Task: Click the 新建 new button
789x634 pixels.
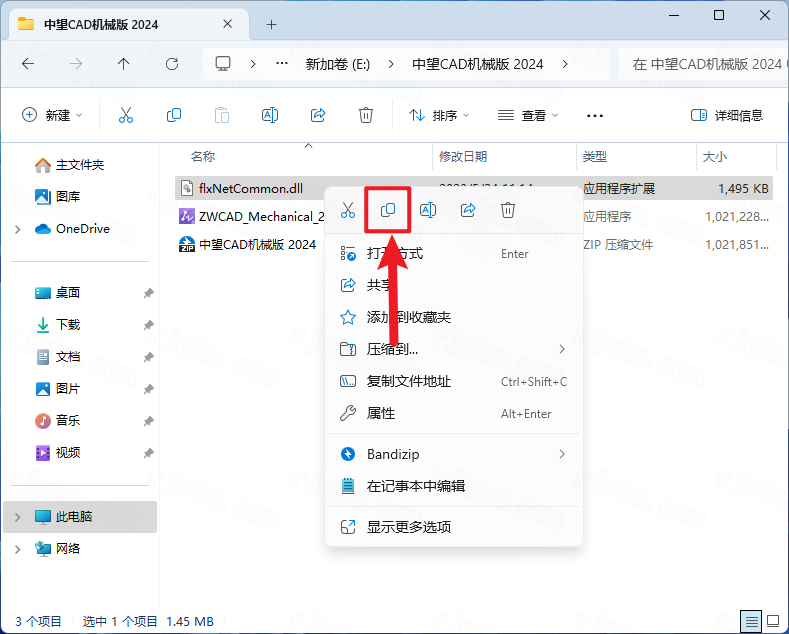Action: click(53, 116)
